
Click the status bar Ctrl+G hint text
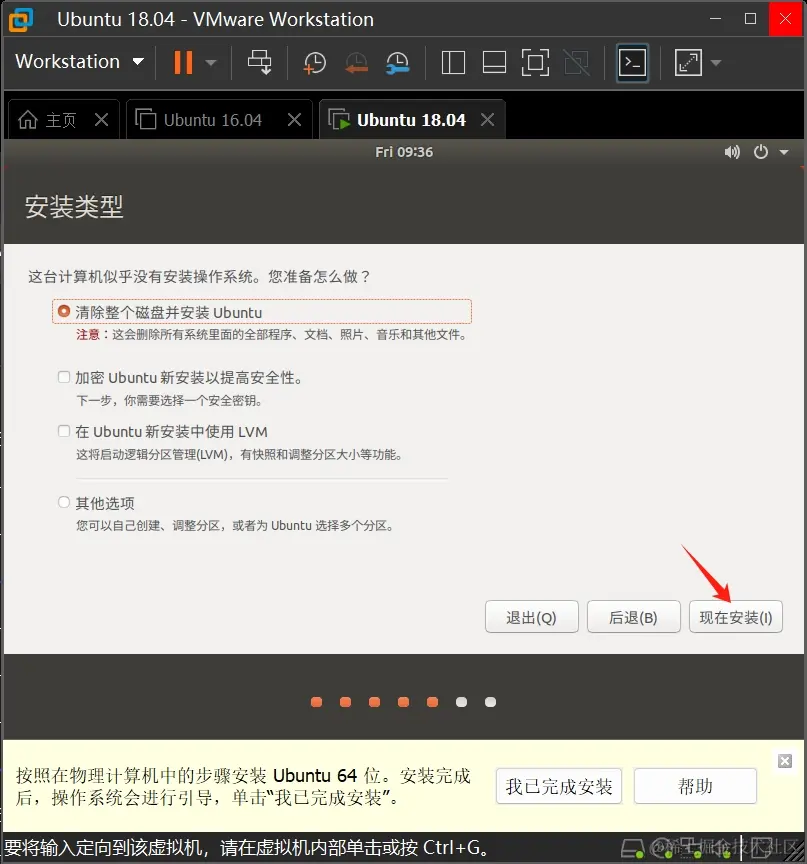coord(246,847)
